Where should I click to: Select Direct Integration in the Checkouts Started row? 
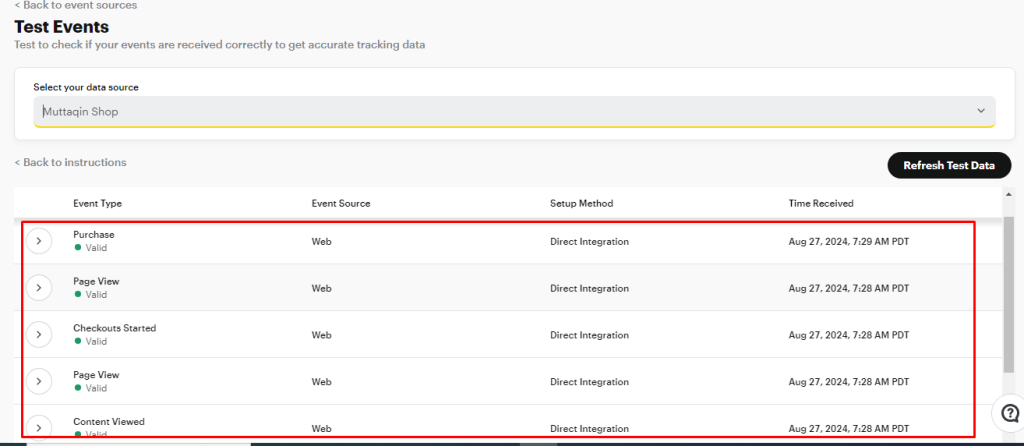589,335
